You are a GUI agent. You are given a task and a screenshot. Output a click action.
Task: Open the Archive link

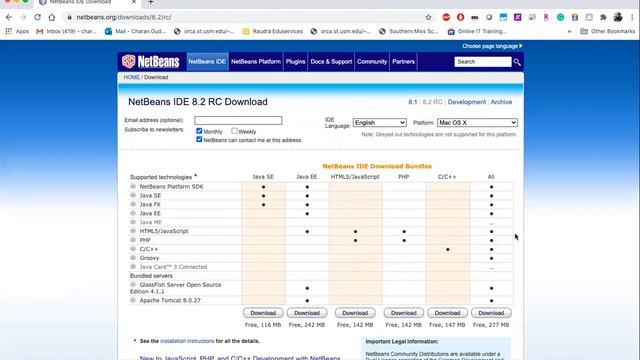(x=501, y=102)
